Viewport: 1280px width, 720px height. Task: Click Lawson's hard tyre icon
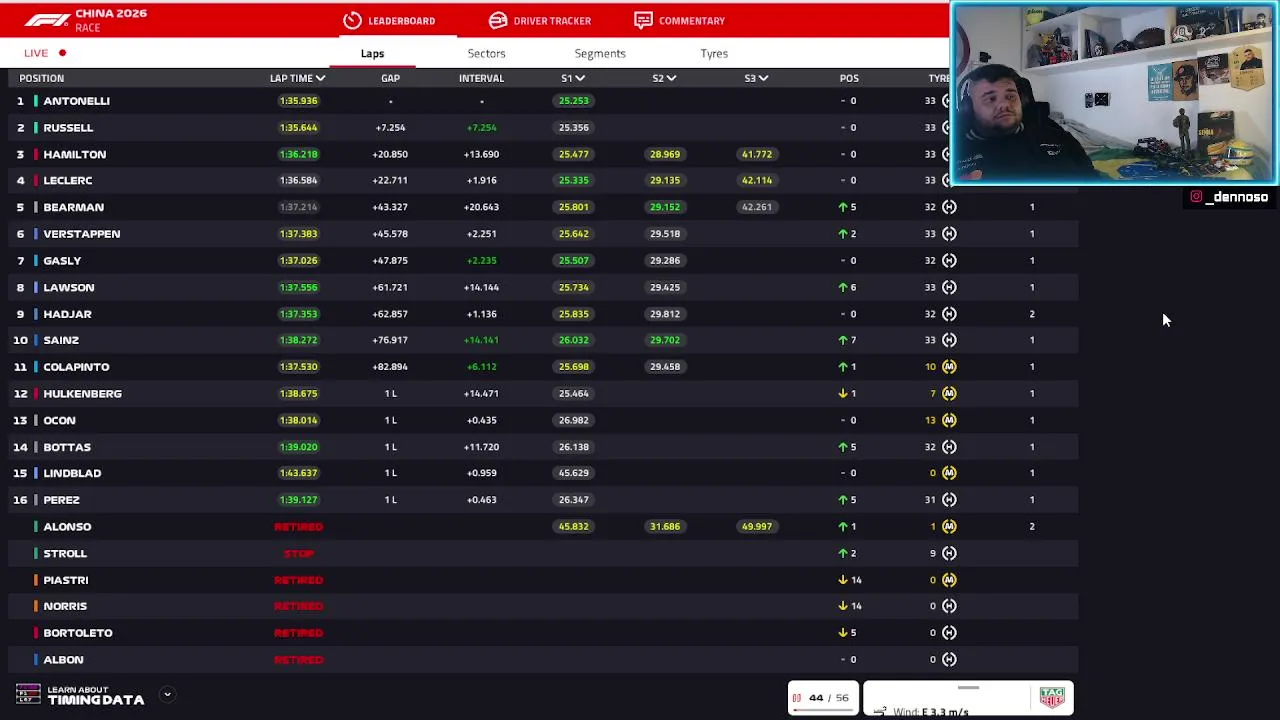(949, 287)
